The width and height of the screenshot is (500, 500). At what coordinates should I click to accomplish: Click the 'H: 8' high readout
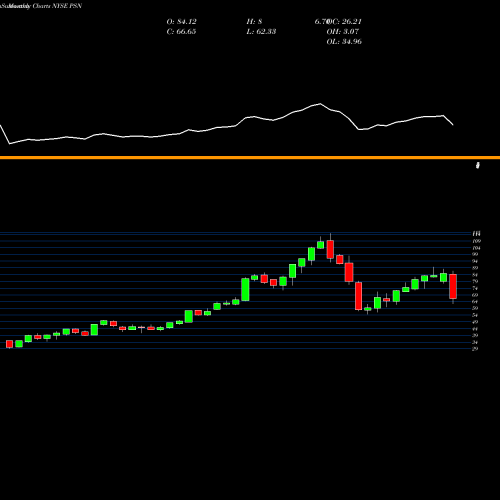click(254, 22)
